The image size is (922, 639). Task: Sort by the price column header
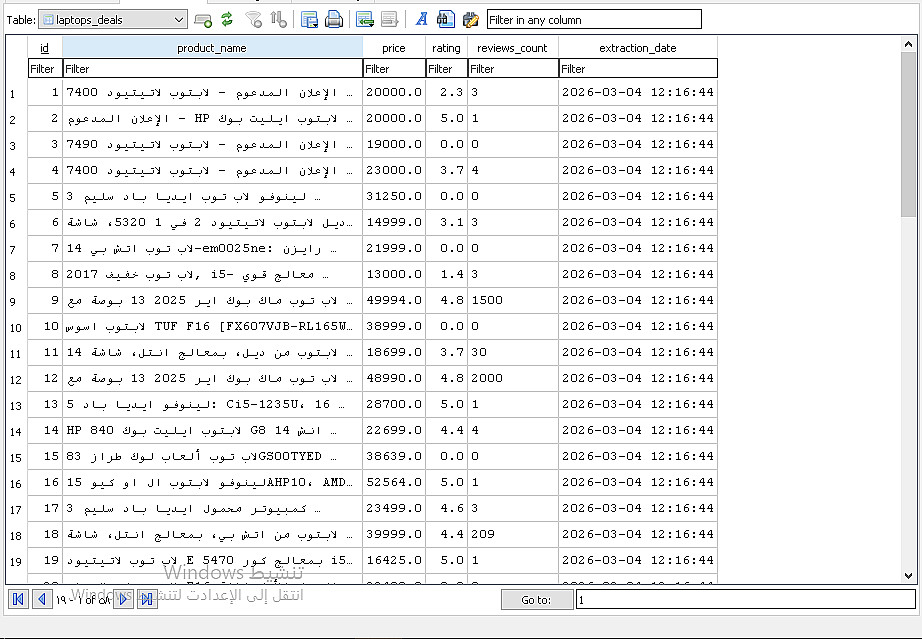(x=394, y=48)
